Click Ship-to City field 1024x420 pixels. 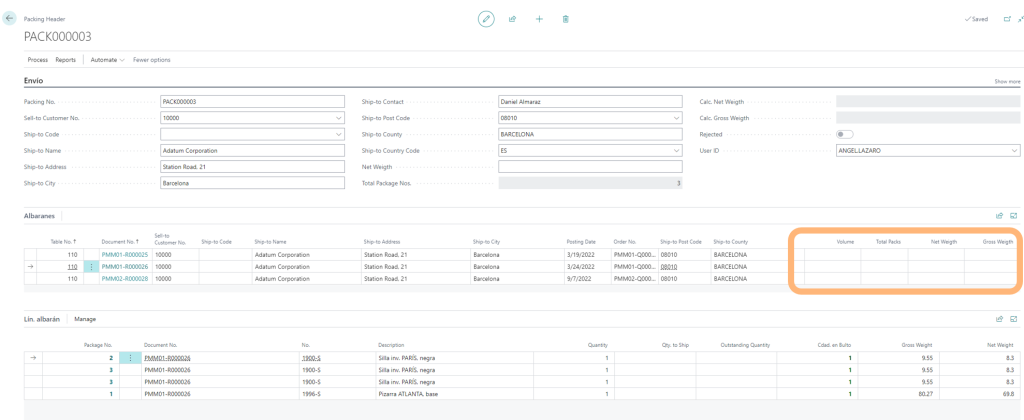tap(252, 183)
